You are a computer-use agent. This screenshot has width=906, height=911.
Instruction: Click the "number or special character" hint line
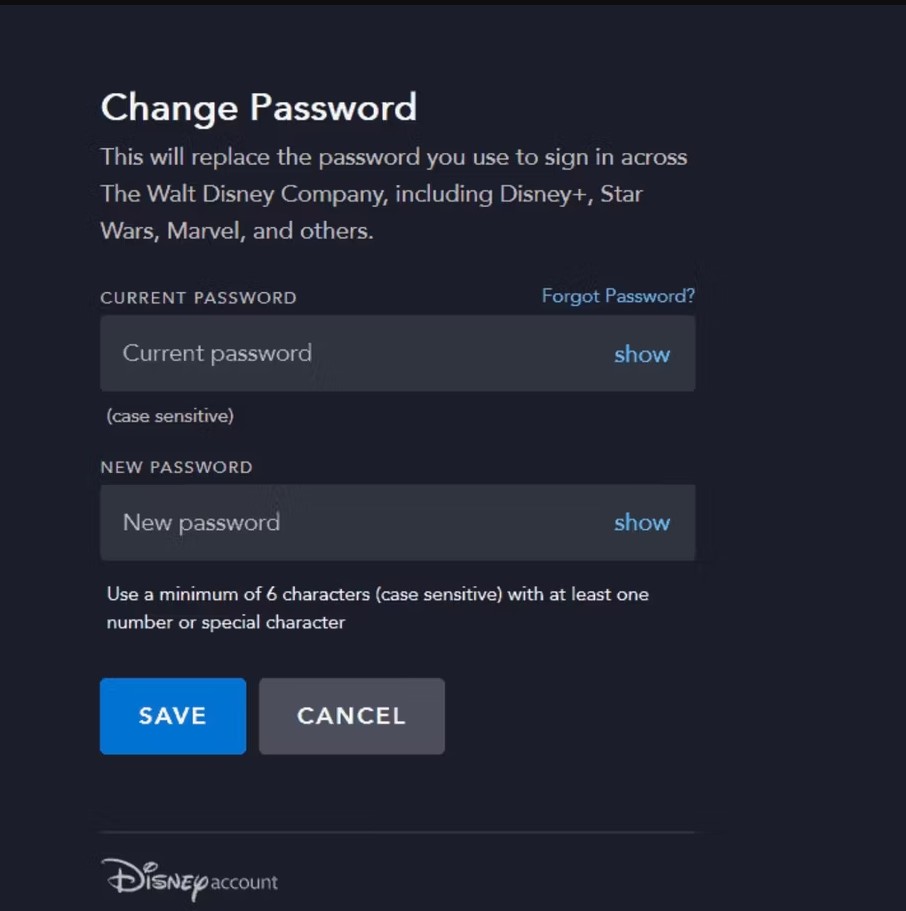click(x=225, y=622)
